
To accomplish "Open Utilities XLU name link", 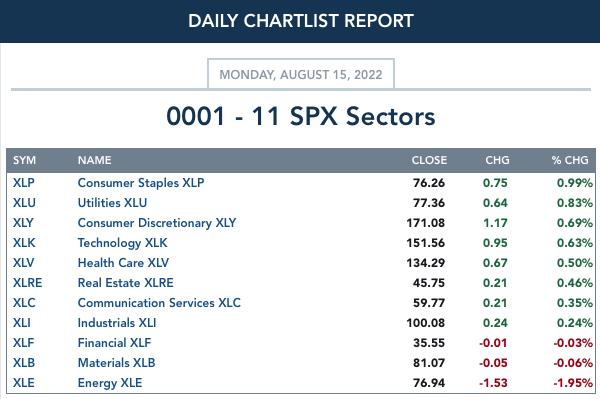I will click(x=112, y=203).
